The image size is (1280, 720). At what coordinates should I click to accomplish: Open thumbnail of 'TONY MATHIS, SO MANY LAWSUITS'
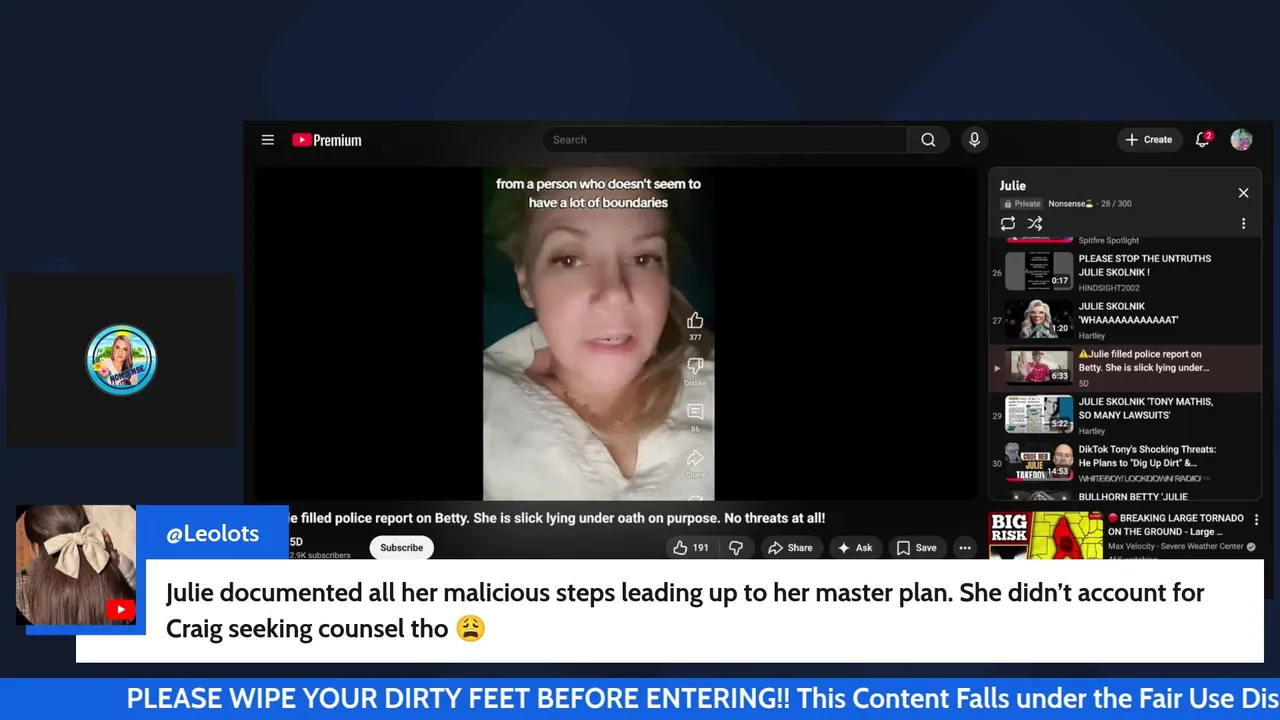[1039, 414]
